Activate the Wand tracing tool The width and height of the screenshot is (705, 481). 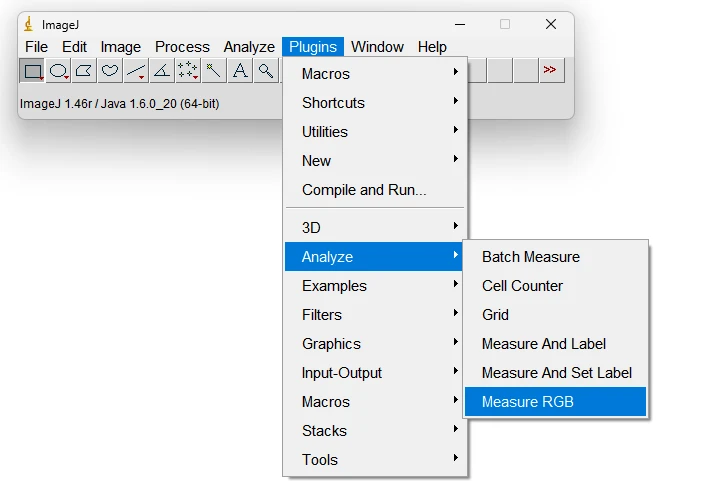tap(214, 71)
